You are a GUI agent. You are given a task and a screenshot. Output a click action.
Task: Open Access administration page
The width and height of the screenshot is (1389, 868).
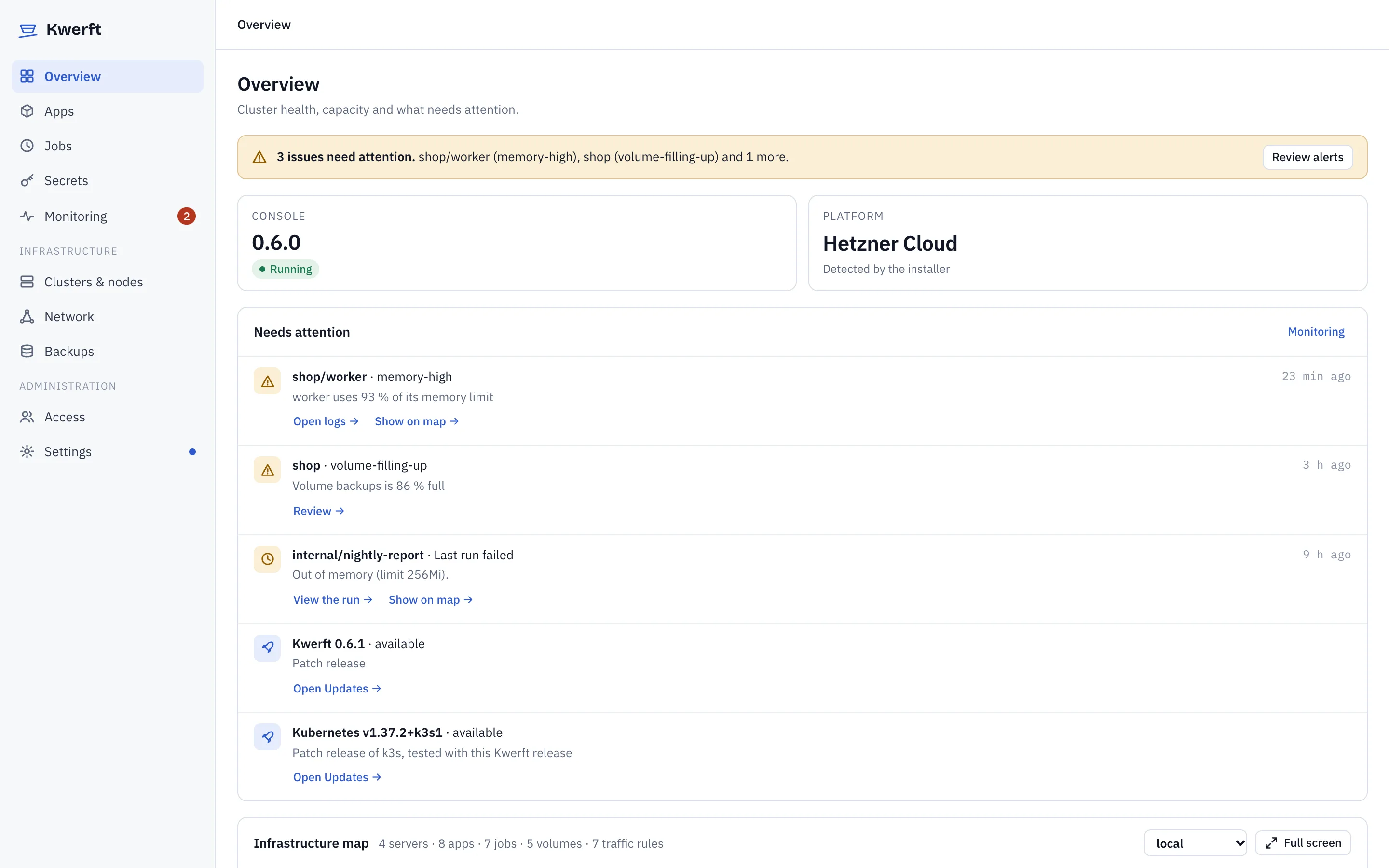point(108,417)
